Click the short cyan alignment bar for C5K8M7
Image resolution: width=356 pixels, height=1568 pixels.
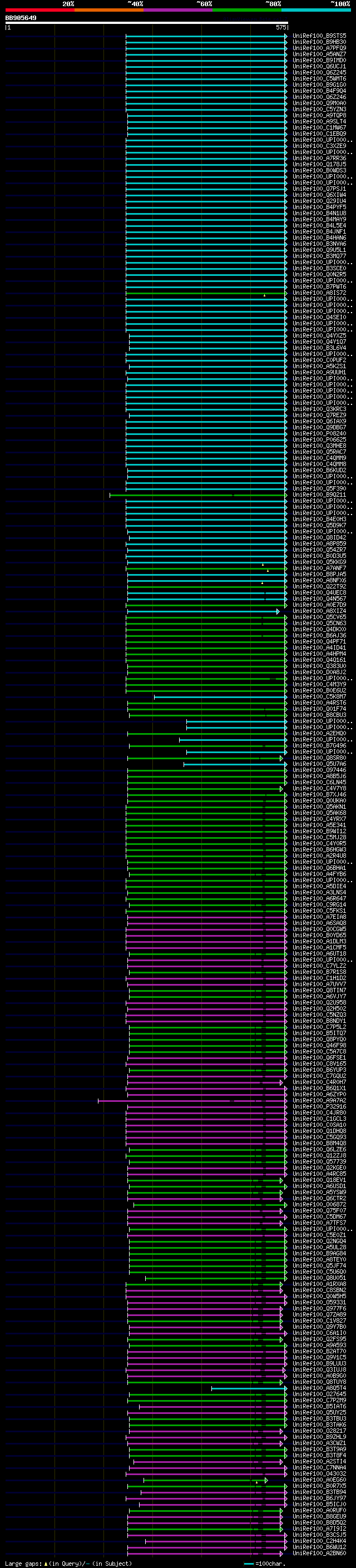pos(220,697)
